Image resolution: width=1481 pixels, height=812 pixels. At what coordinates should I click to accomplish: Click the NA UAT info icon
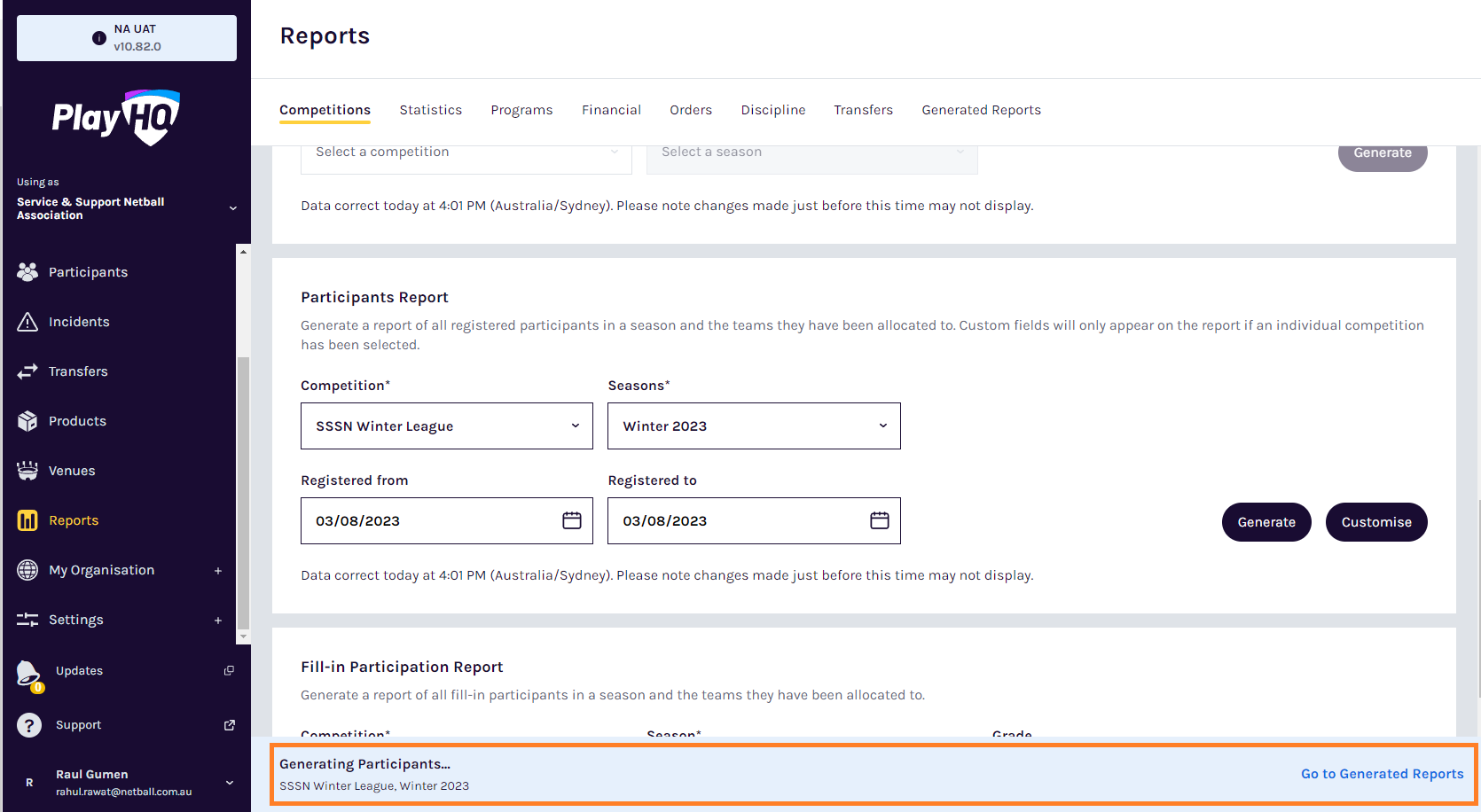[99, 38]
